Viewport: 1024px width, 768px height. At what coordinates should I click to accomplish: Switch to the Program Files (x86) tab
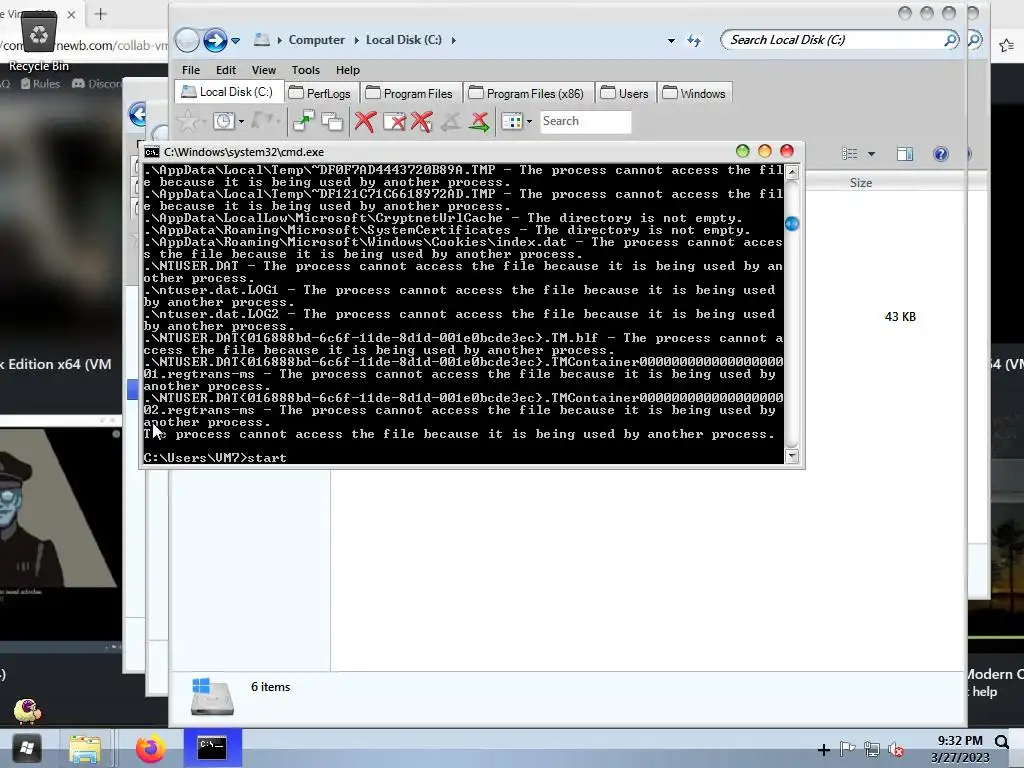(x=528, y=93)
